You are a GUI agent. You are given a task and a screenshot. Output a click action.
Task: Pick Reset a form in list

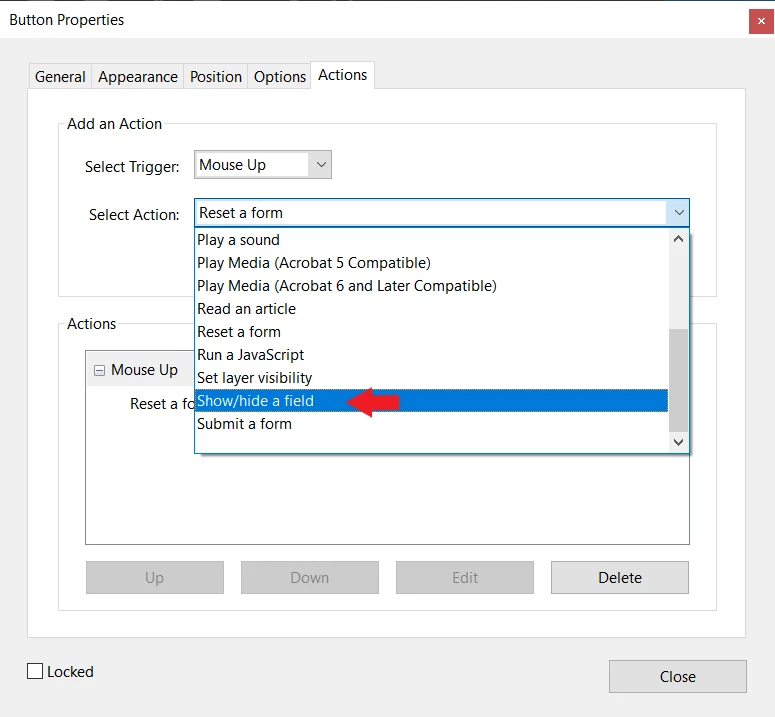click(431, 332)
